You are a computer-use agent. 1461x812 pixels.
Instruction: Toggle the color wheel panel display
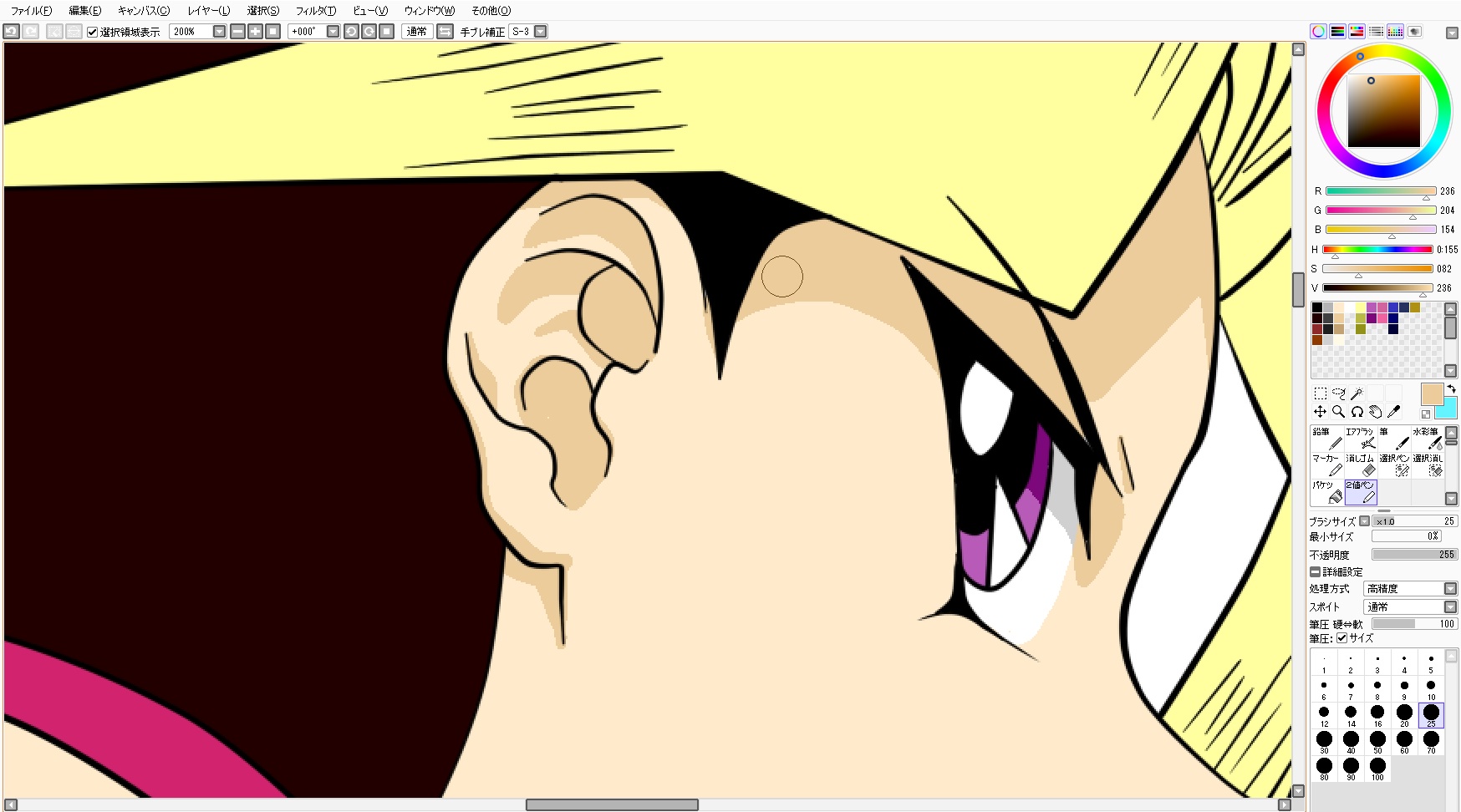(1318, 32)
